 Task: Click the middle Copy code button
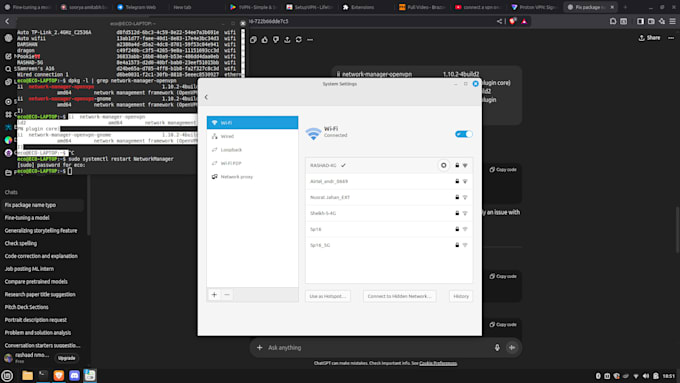[503, 276]
